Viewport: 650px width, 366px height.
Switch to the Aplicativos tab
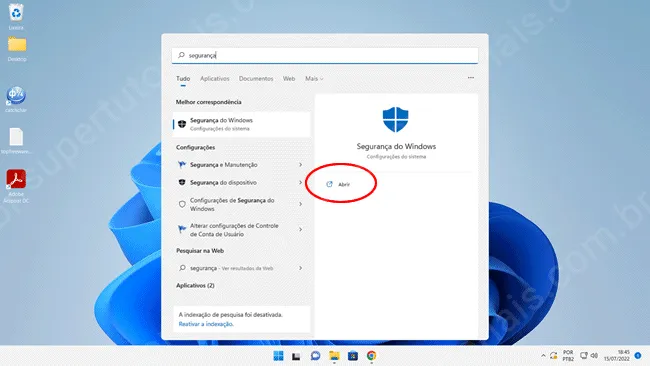[x=215, y=78]
